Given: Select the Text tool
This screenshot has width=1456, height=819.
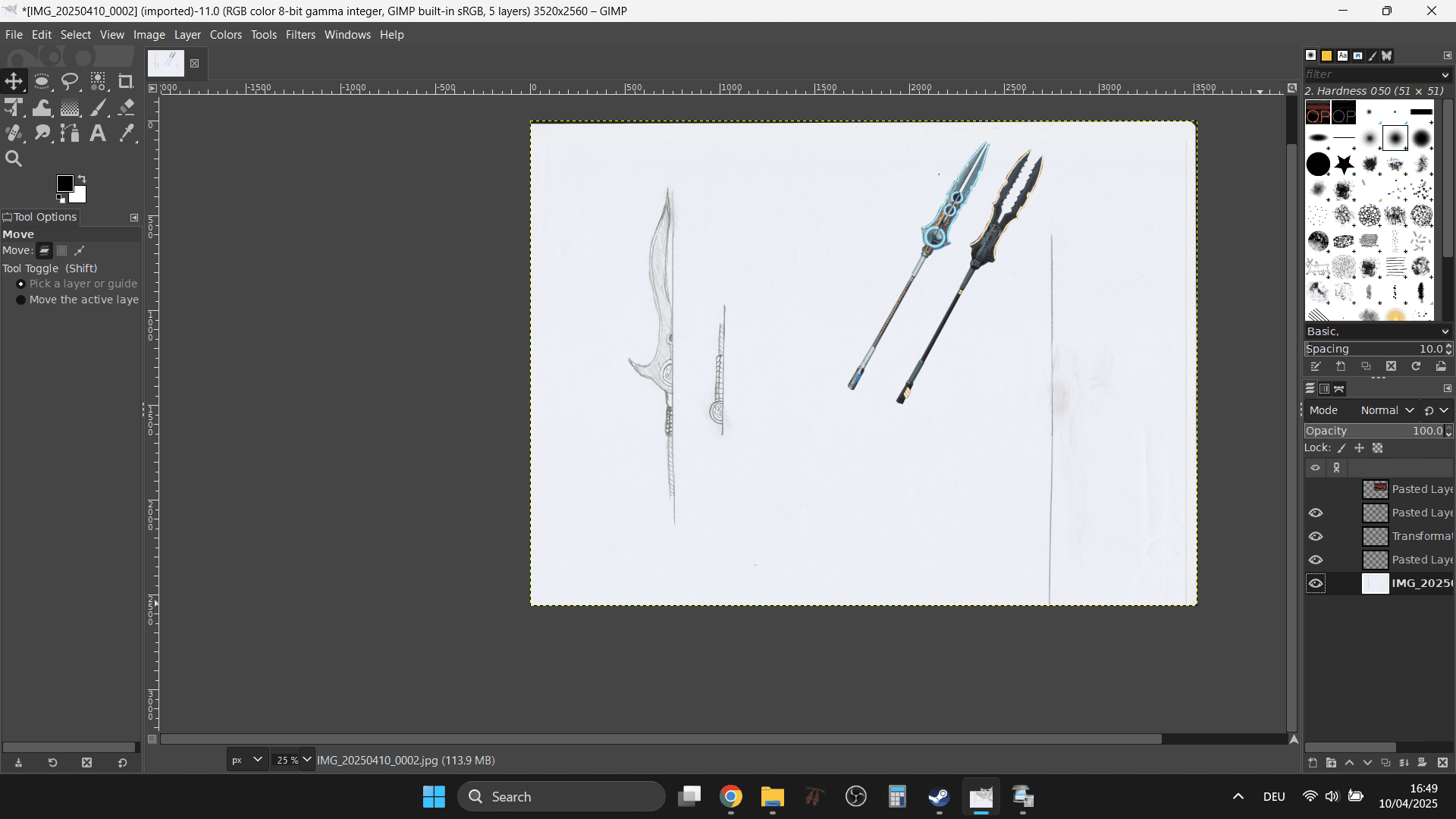Looking at the screenshot, I should point(98,133).
